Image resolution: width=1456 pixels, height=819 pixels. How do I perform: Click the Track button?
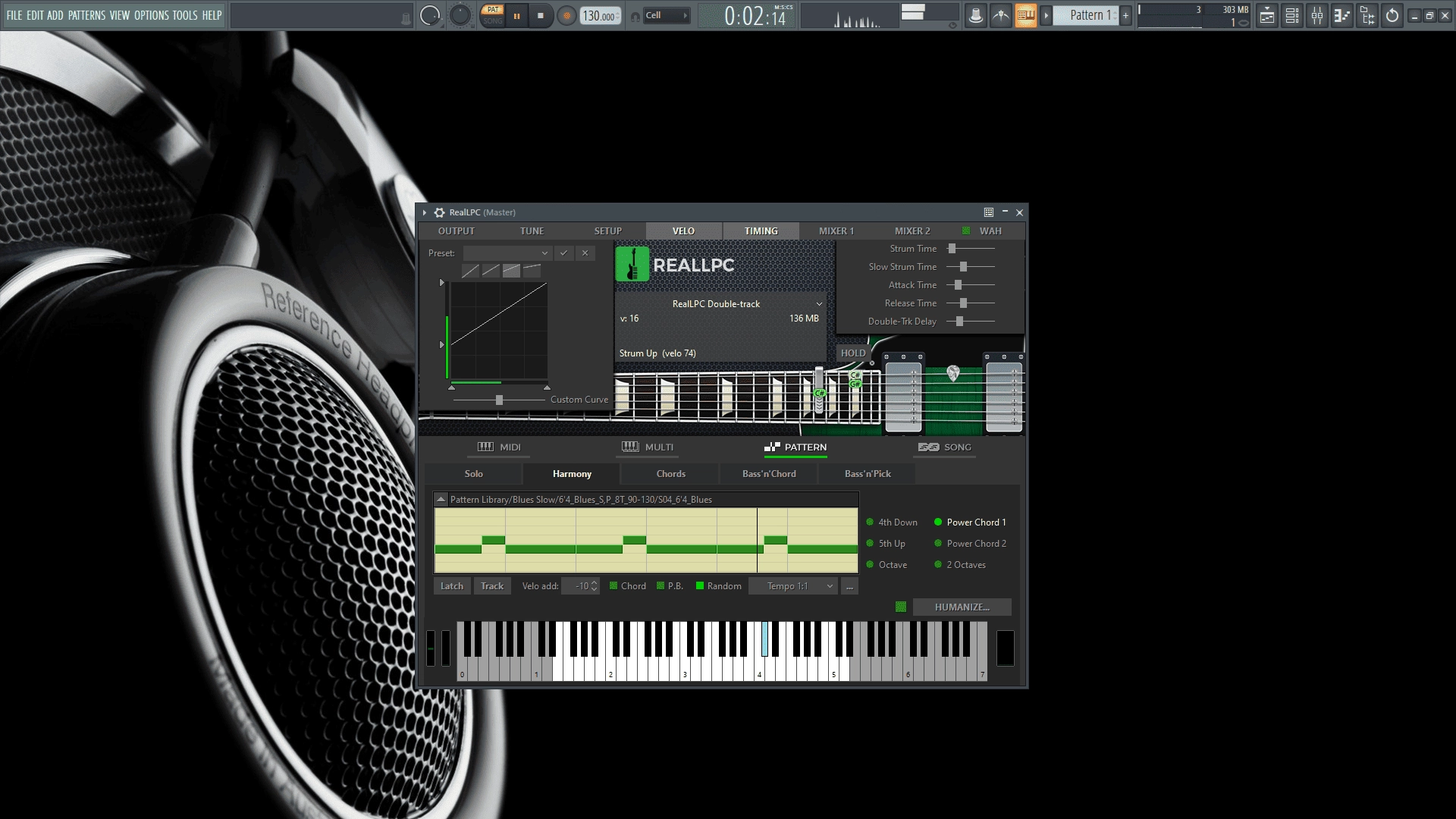coord(492,586)
